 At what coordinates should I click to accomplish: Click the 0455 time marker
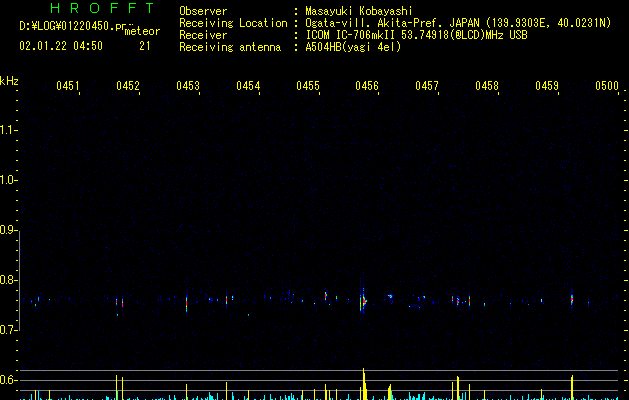(308, 86)
